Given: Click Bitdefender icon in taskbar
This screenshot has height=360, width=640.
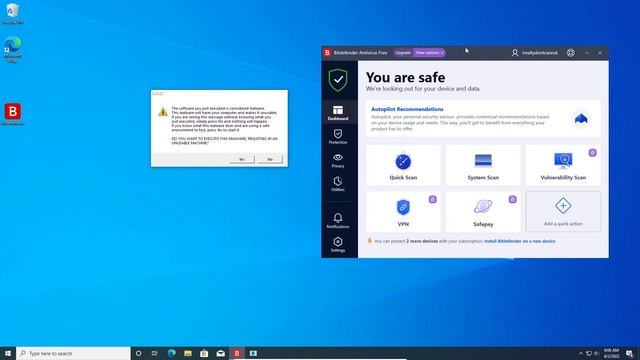Looking at the screenshot, I should click(237, 353).
